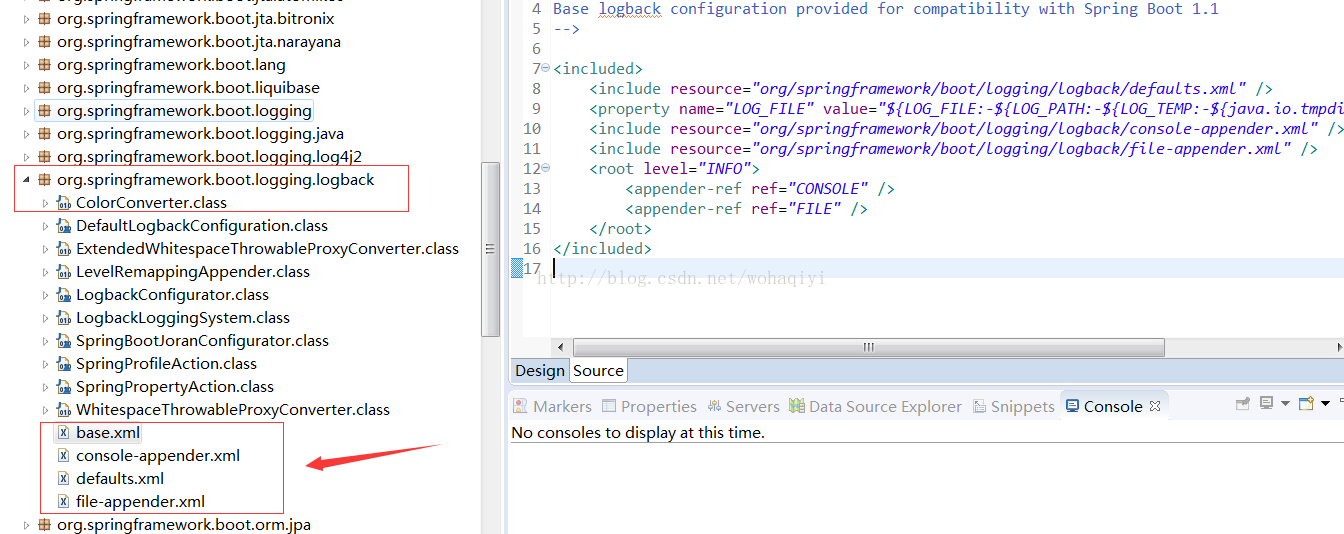Expand the ExtendedWhitespaceThrowableProxyConverter.class node
Viewport: 1344px width, 534px height.
point(45,249)
